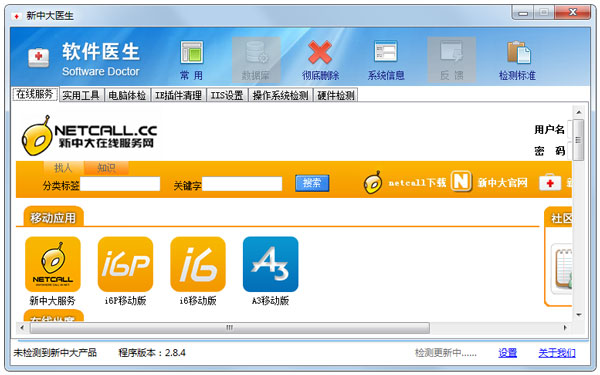Click the 分类标签 input field
Viewport: 600px width, 375px height.
coord(120,184)
